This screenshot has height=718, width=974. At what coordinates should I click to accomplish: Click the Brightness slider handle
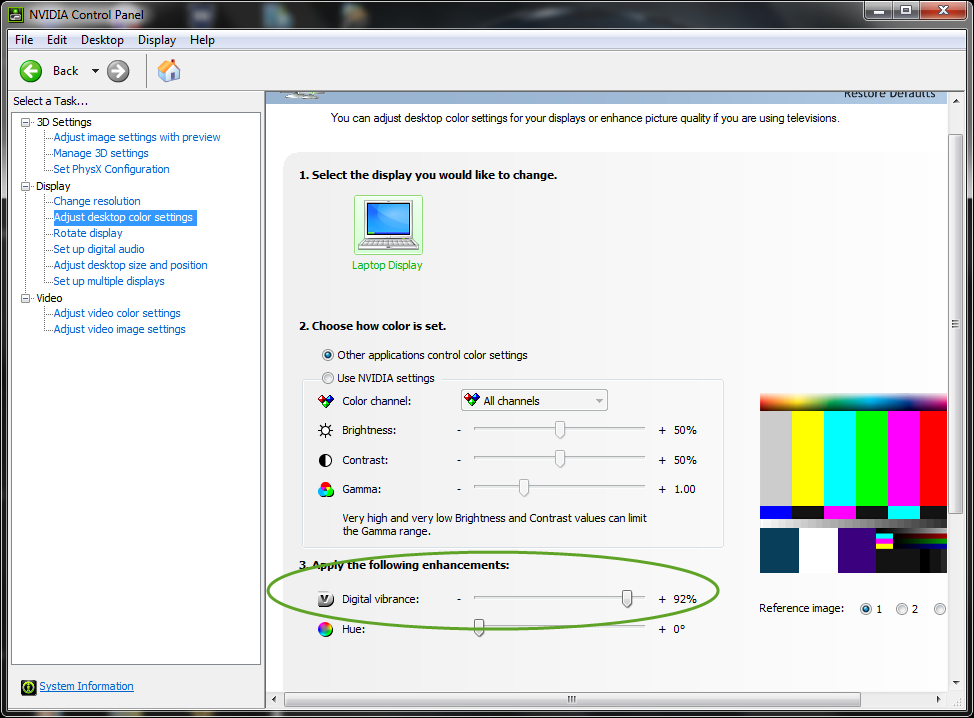click(x=560, y=429)
